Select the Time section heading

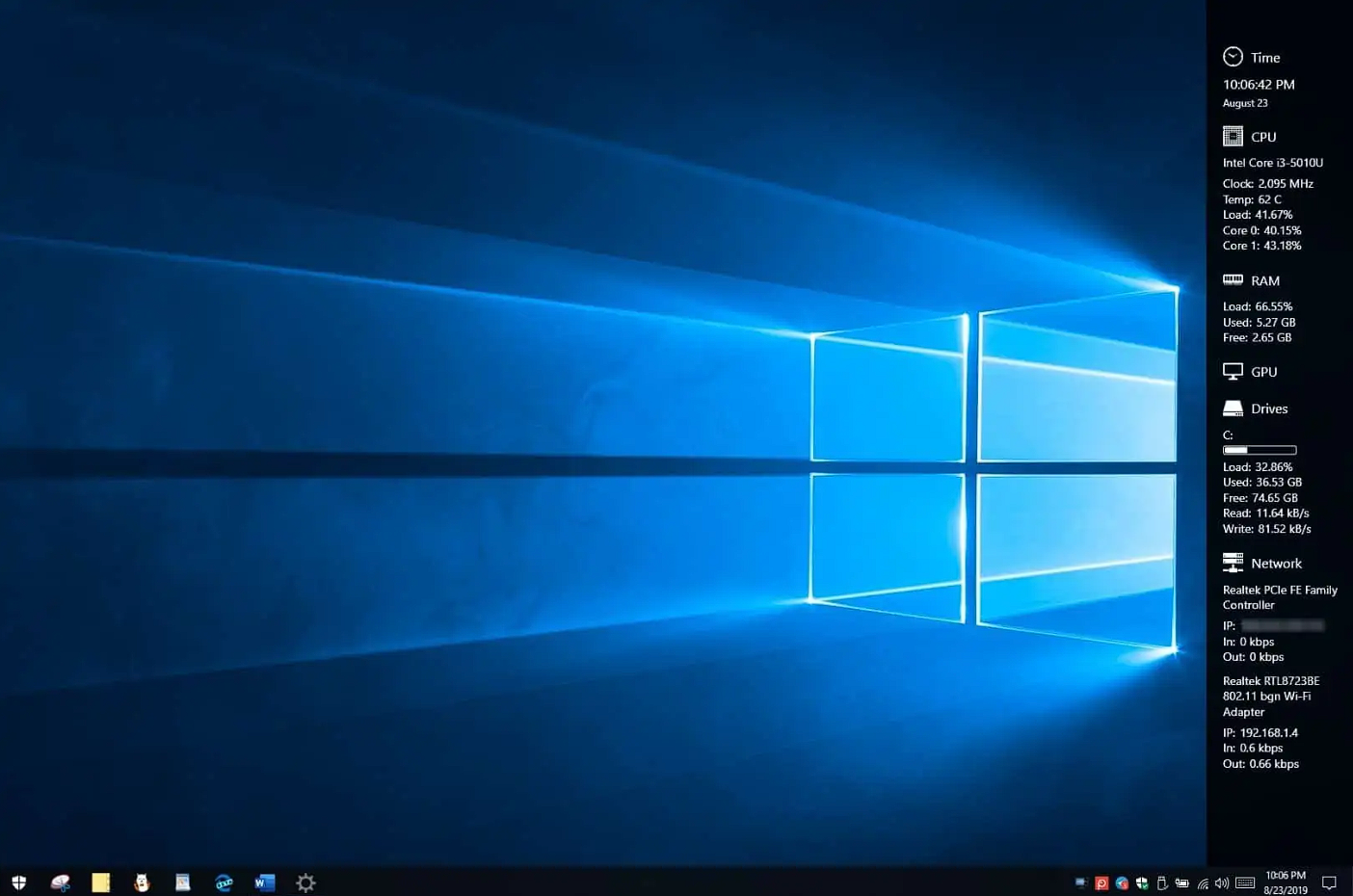(x=1265, y=58)
